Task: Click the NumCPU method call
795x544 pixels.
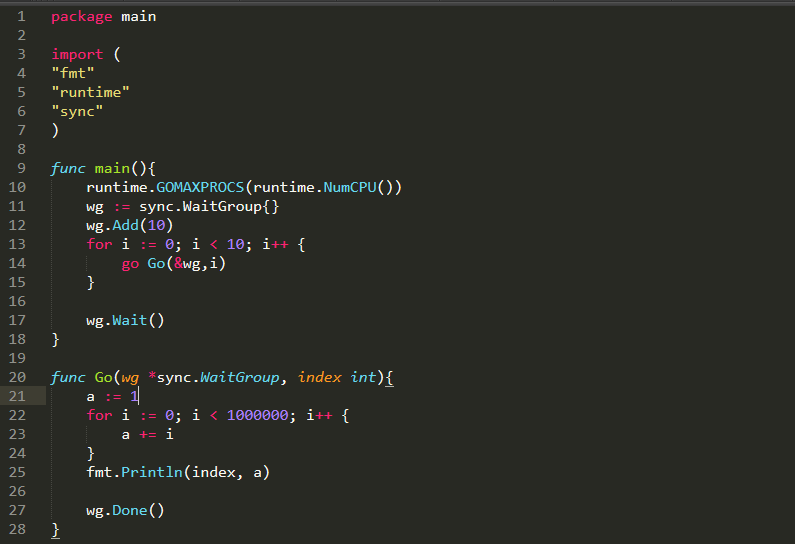Action: [350, 188]
